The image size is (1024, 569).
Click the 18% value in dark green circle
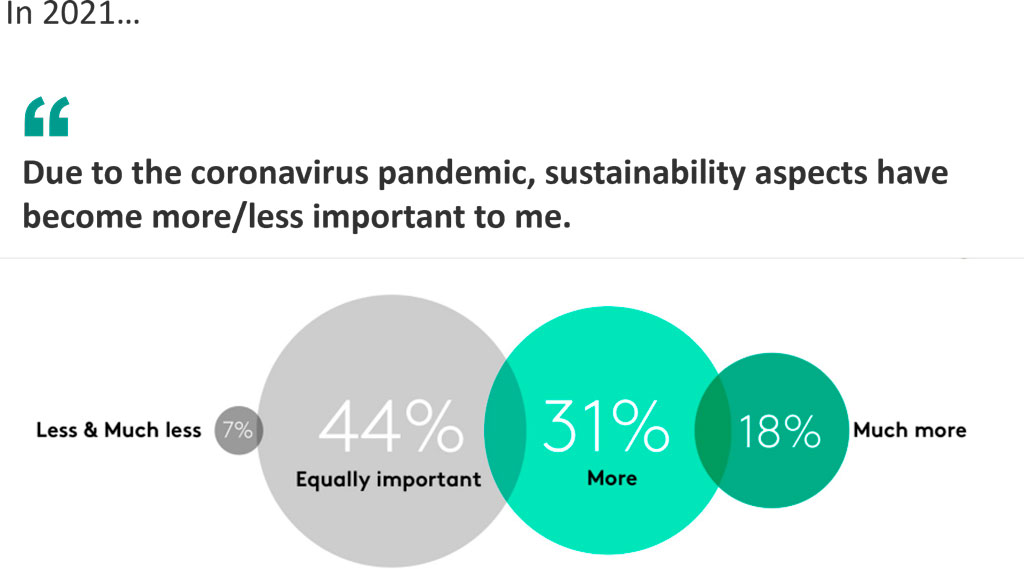779,431
